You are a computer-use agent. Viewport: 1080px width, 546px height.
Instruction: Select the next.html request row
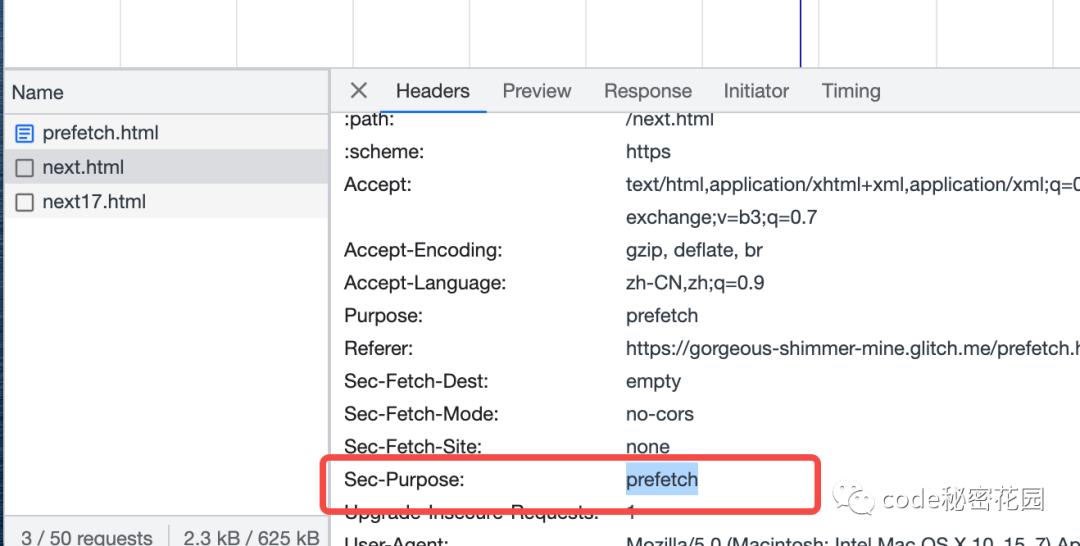tap(83, 167)
